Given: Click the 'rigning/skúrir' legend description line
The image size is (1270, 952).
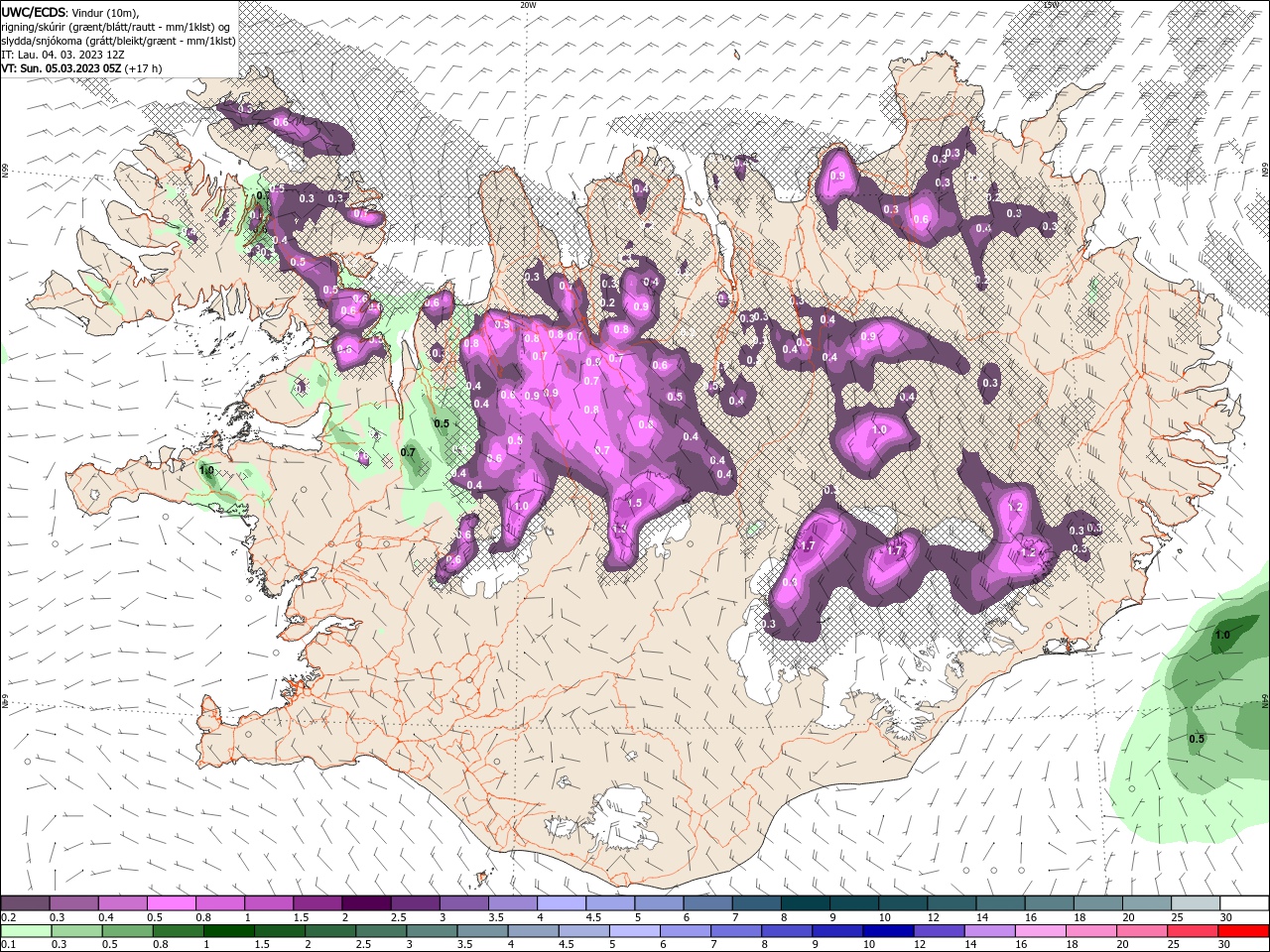Looking at the screenshot, I should pos(116,27).
